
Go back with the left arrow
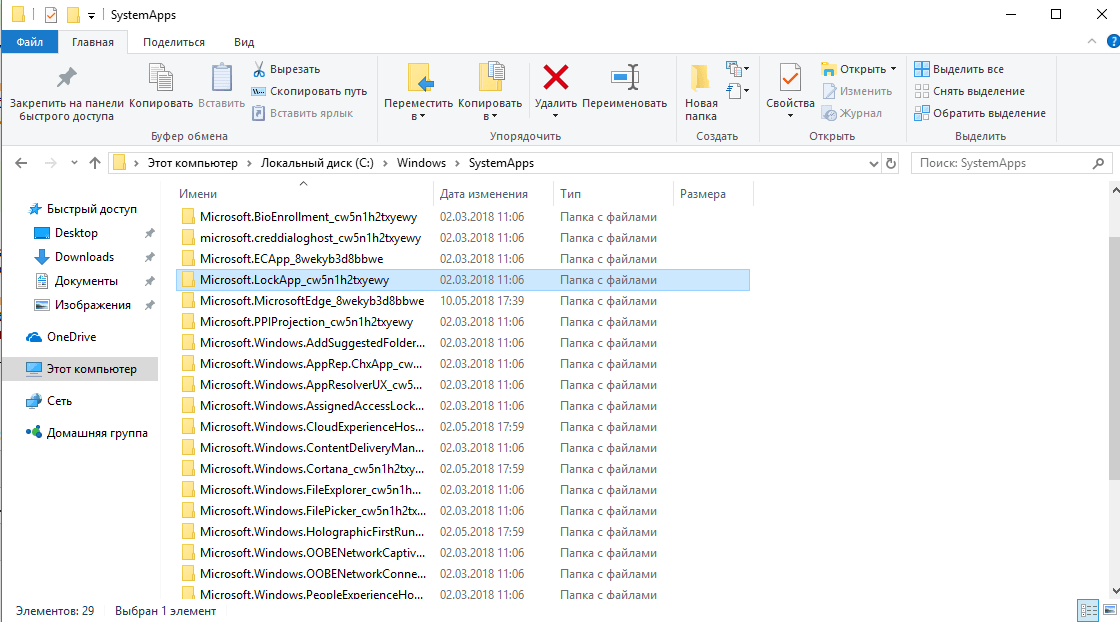21,163
